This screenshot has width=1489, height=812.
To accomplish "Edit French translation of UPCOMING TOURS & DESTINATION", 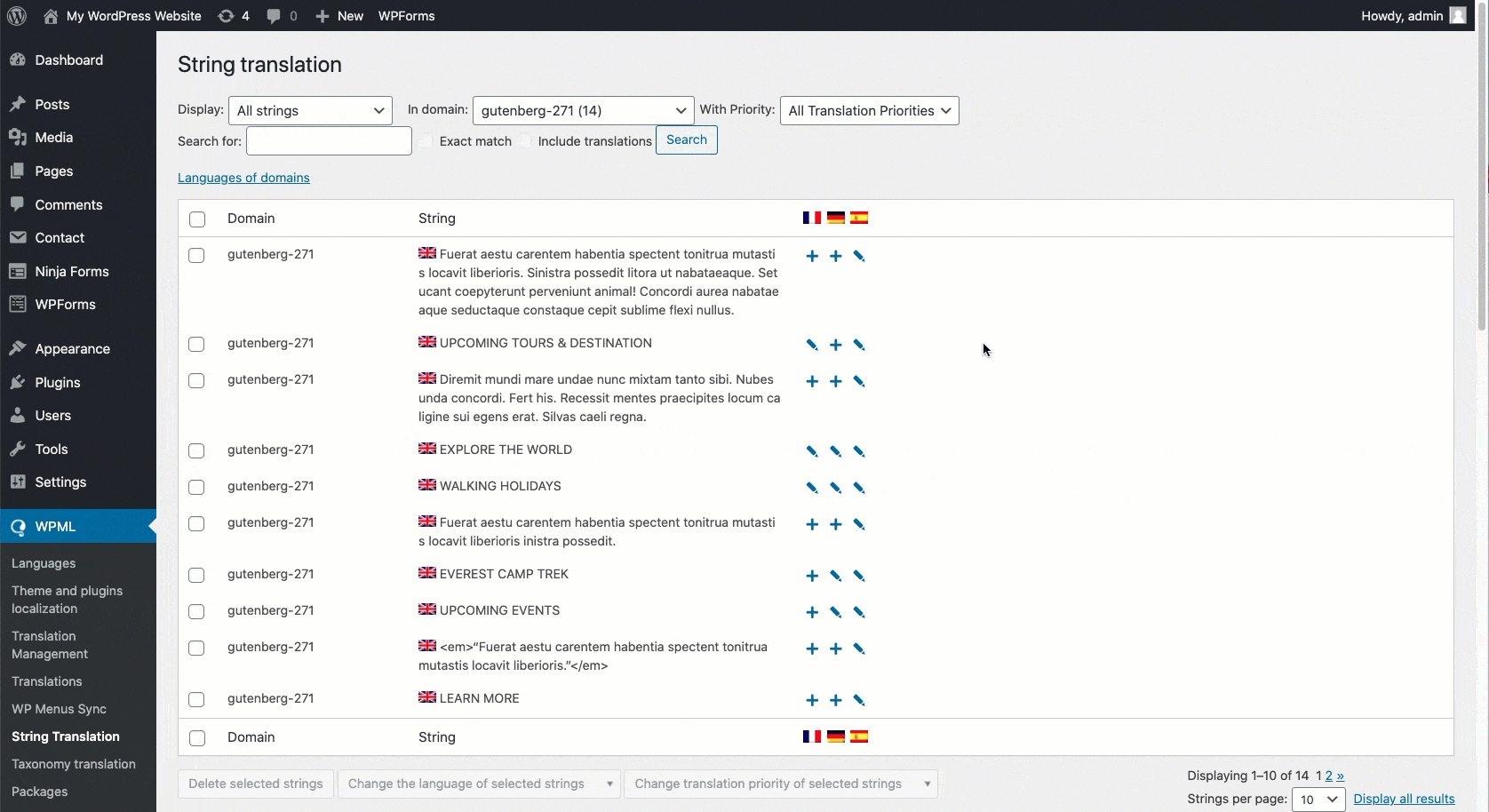I will click(x=812, y=345).
